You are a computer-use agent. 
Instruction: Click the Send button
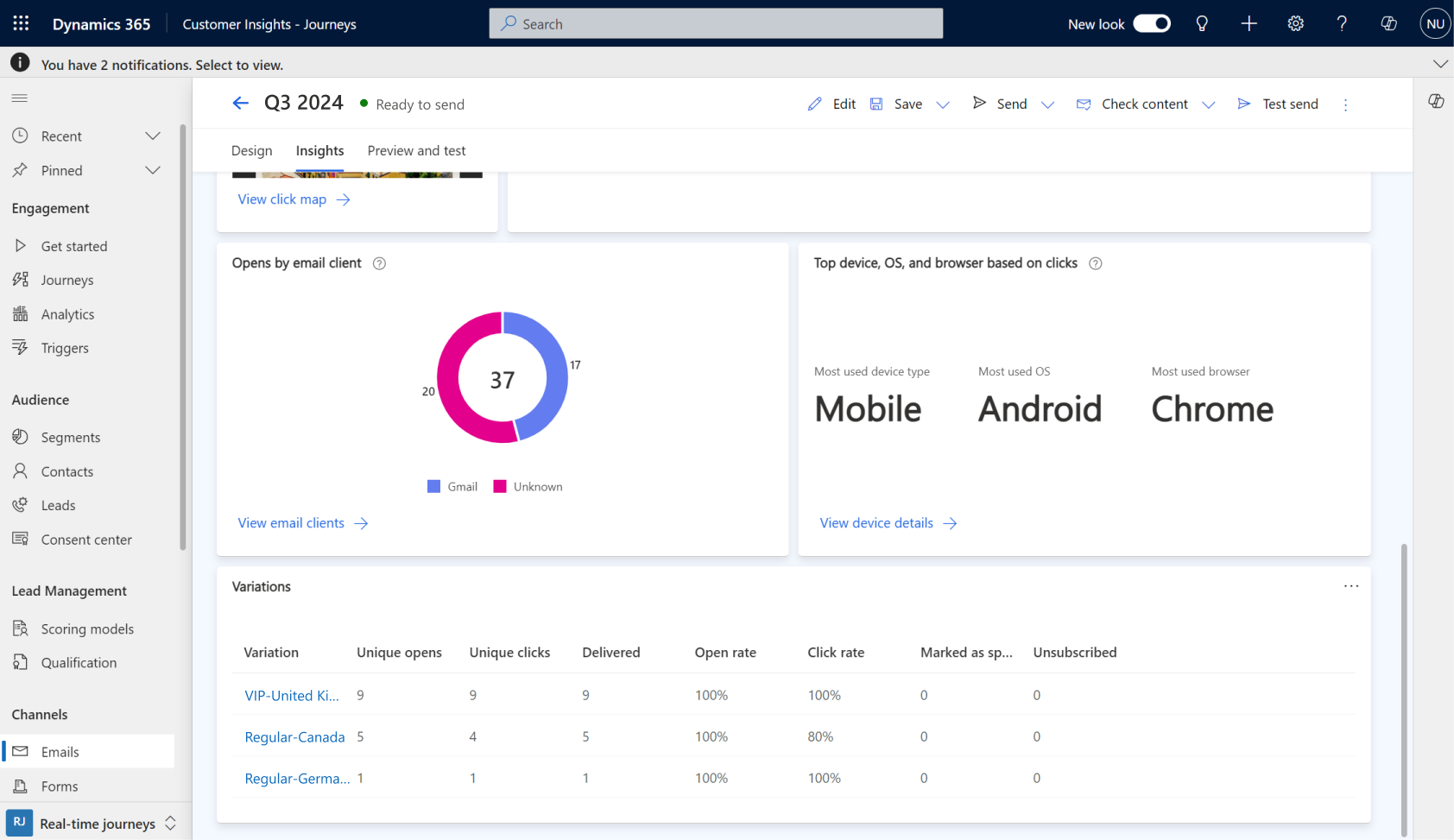[1000, 104]
